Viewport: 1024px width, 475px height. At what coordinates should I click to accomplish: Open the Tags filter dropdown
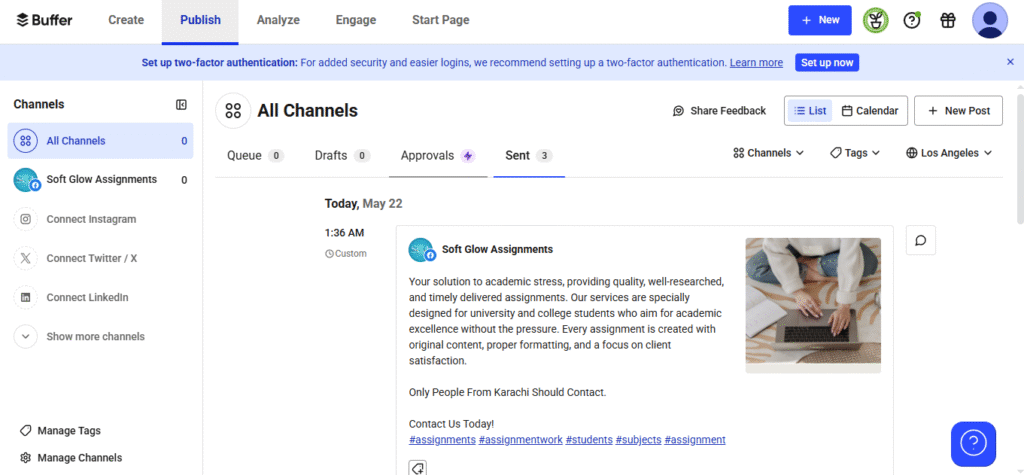tap(855, 153)
